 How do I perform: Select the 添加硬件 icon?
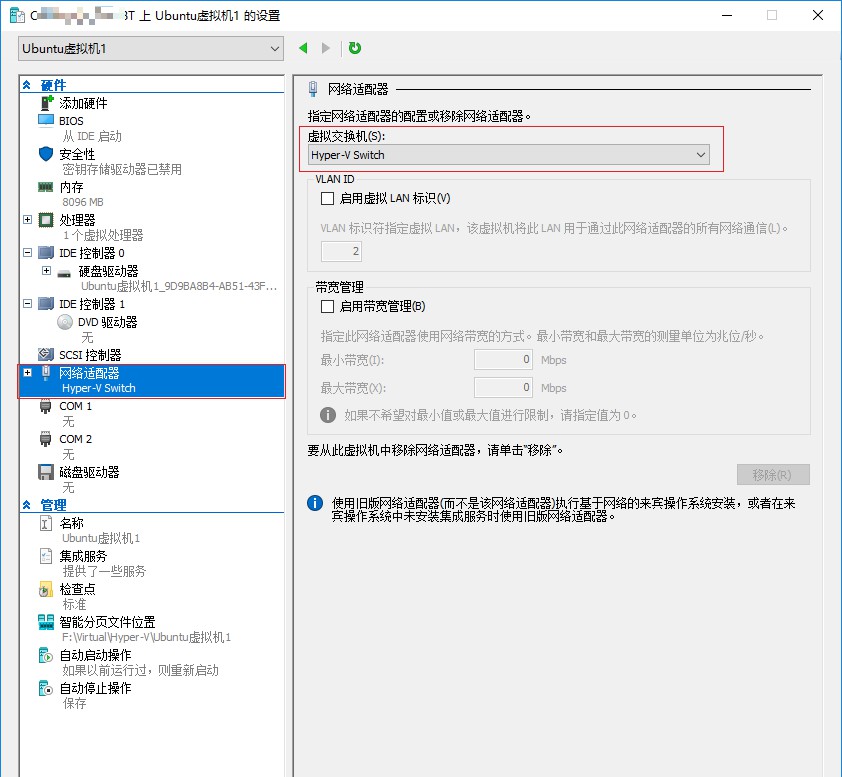[47, 103]
